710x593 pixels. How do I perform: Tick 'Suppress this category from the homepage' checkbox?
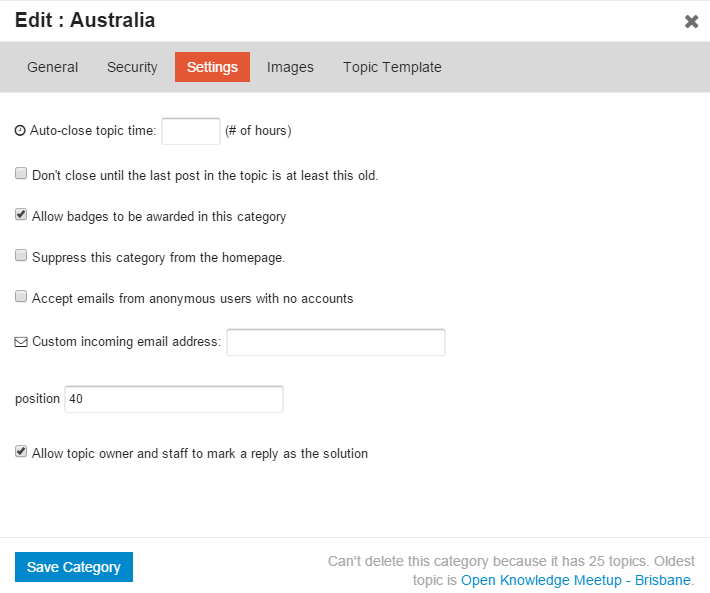click(21, 256)
